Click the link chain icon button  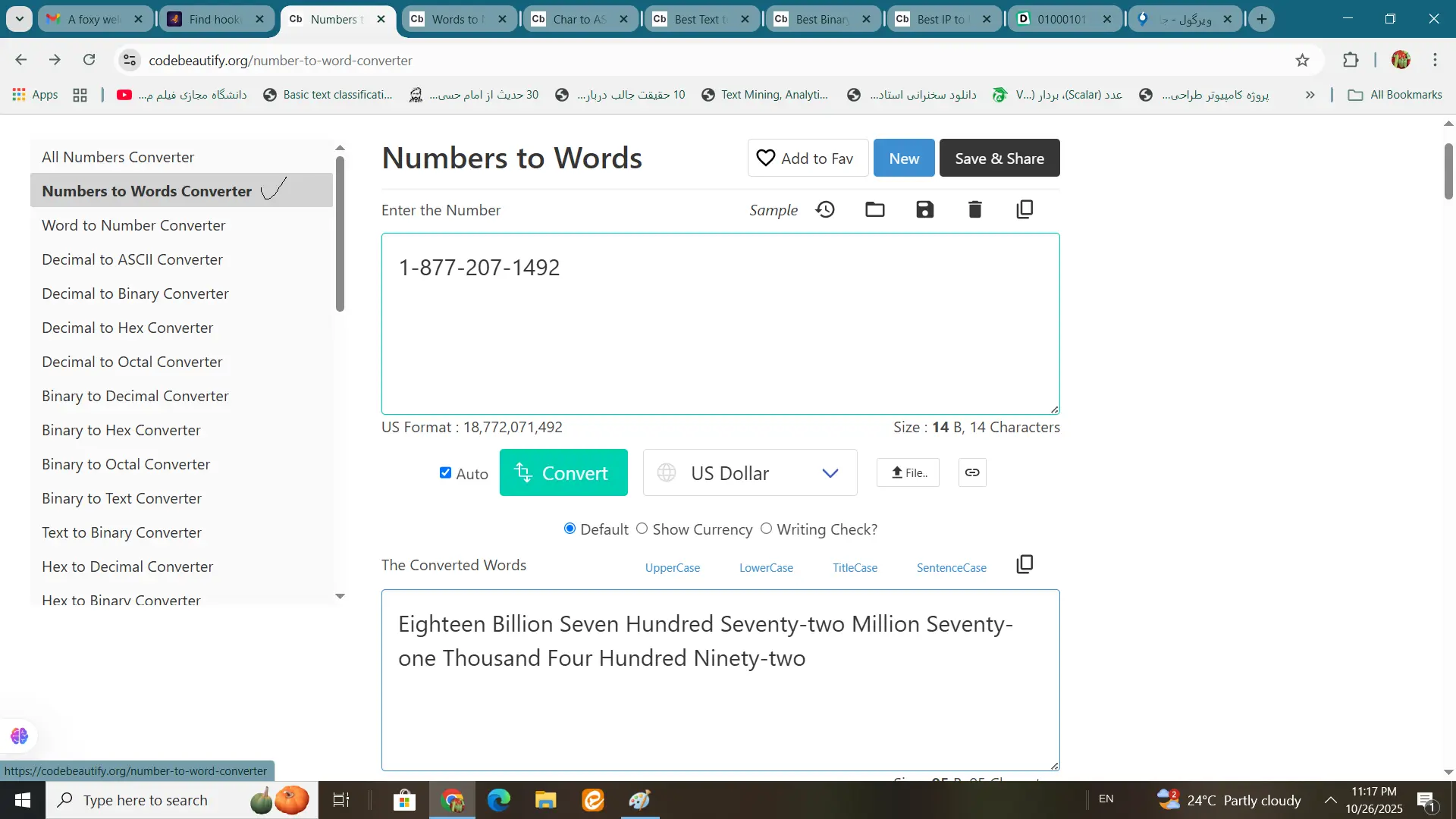click(x=972, y=473)
